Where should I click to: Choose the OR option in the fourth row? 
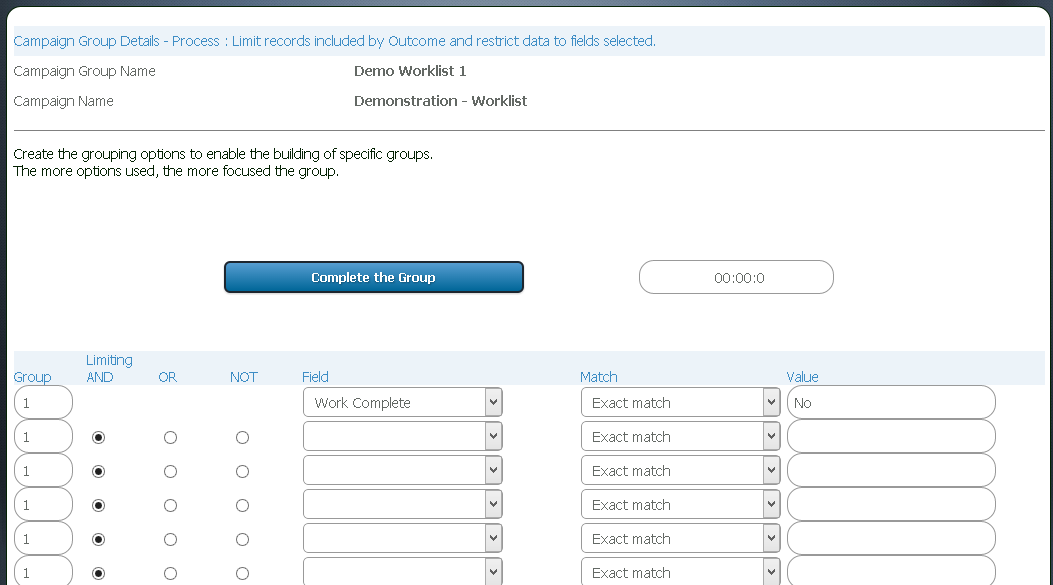tap(170, 505)
